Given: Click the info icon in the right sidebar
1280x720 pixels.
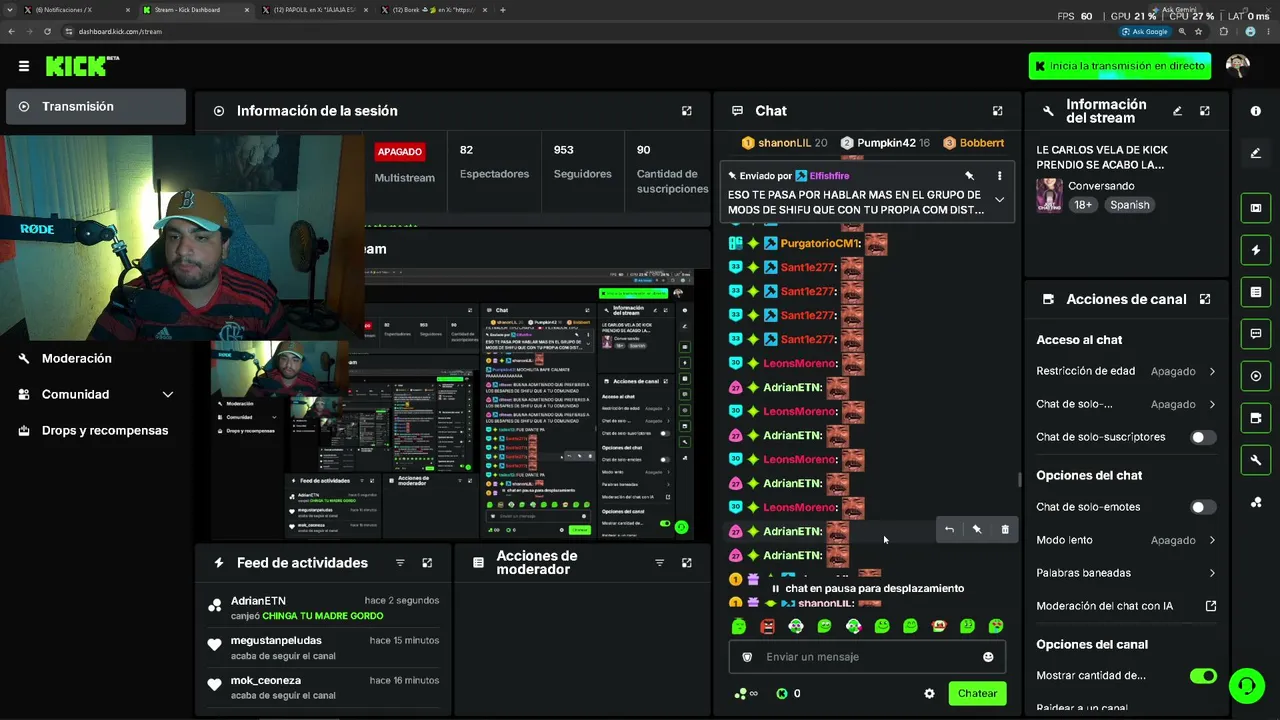Looking at the screenshot, I should pos(1256,111).
